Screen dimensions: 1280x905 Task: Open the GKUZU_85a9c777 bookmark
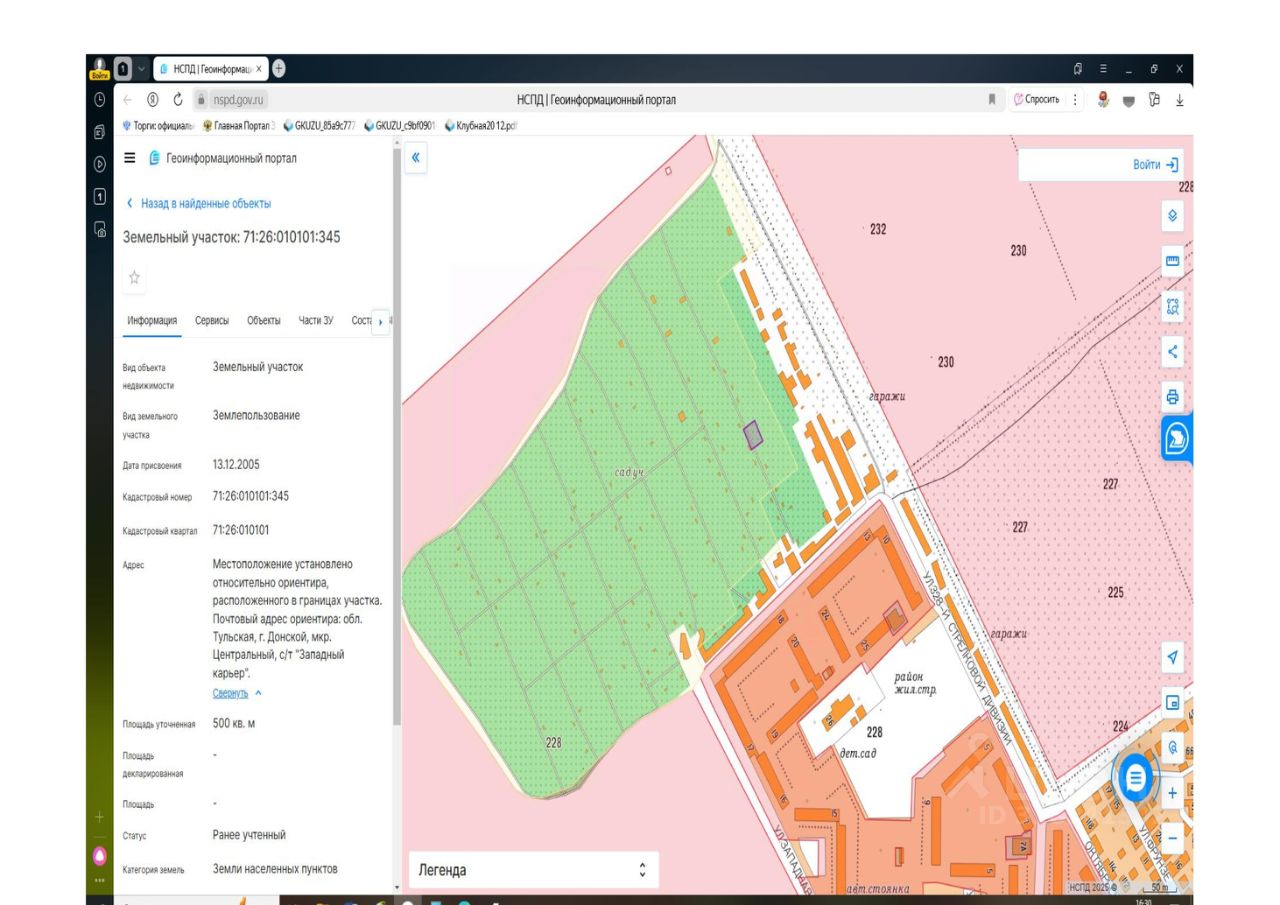click(320, 126)
